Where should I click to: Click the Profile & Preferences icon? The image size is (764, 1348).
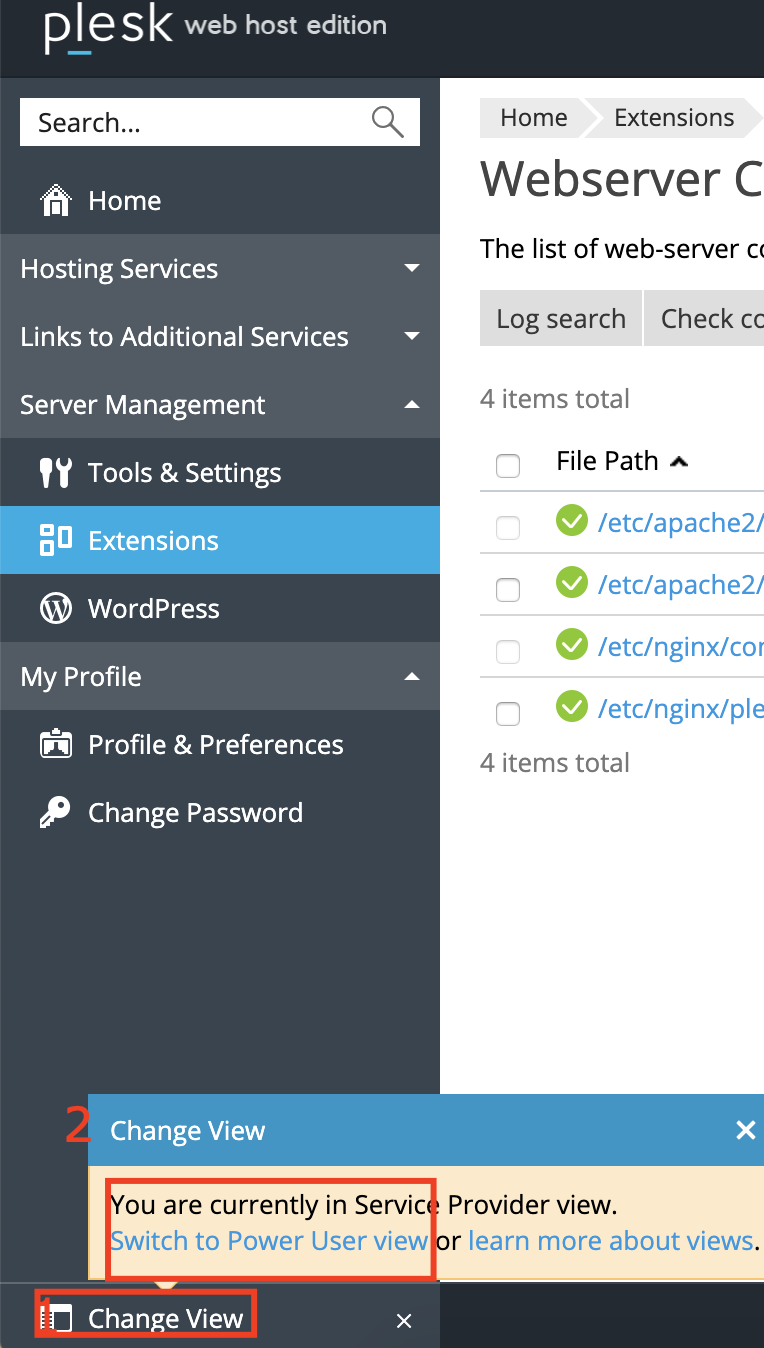point(55,745)
